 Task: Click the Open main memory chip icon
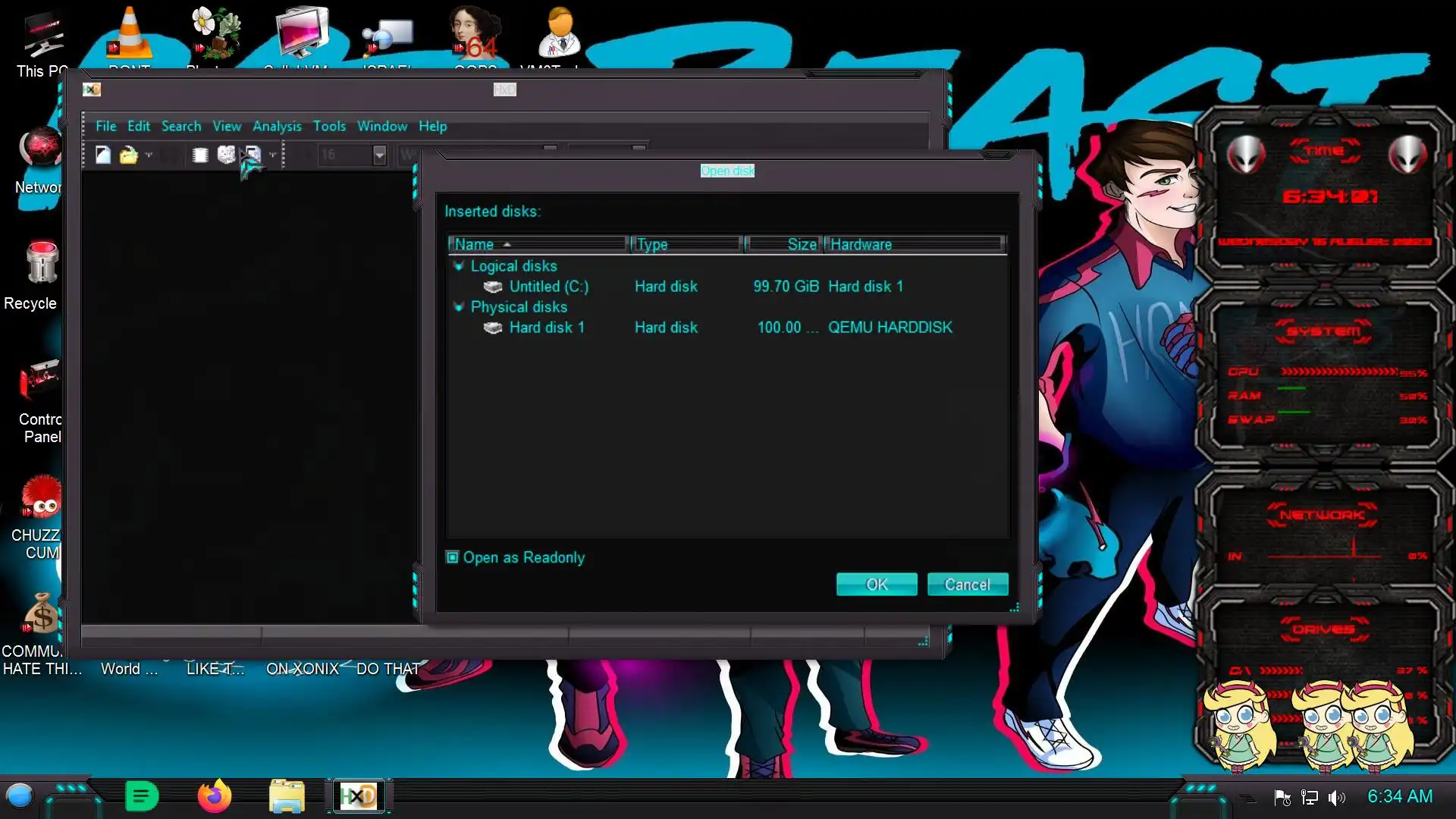(200, 155)
